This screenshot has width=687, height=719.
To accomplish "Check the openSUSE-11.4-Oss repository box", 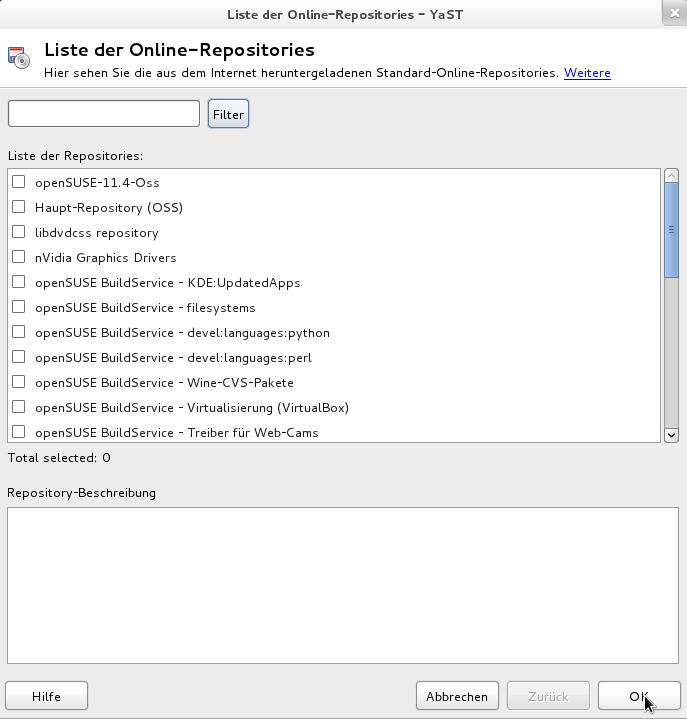I will pos(18,182).
